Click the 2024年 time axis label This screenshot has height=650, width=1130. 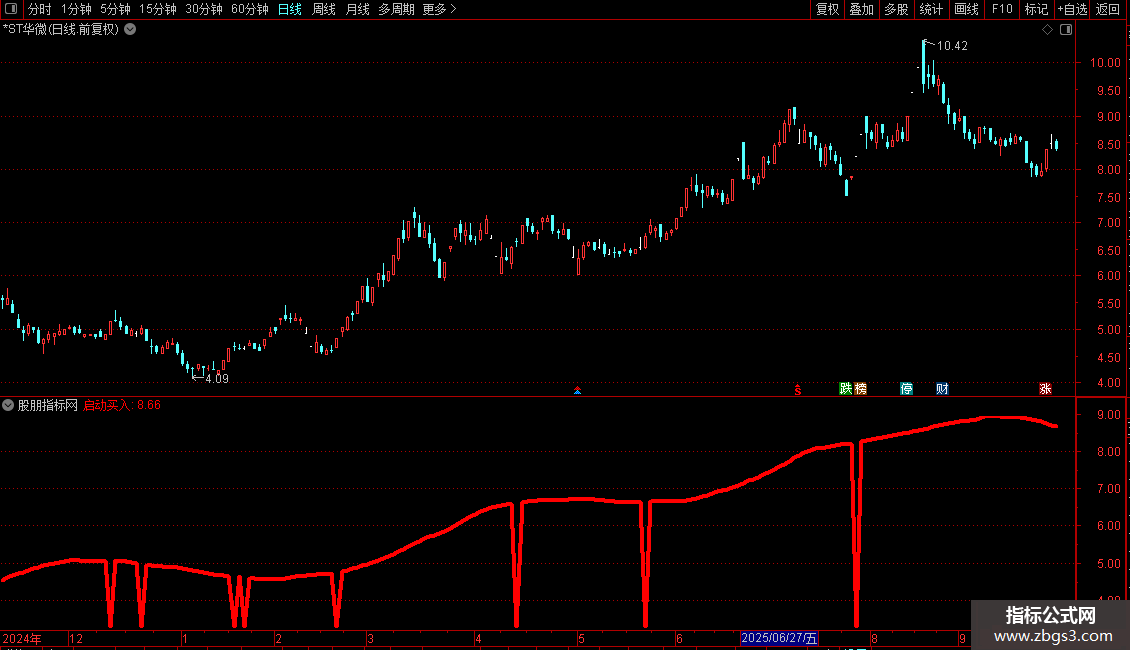(x=22, y=638)
